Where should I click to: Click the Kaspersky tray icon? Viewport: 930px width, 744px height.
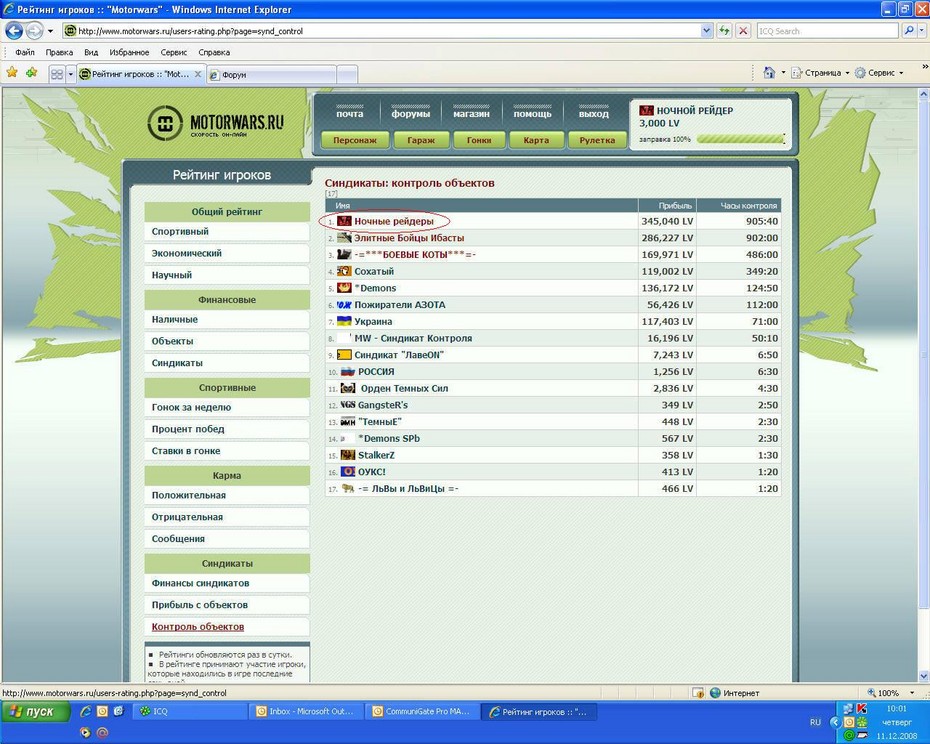click(861, 708)
